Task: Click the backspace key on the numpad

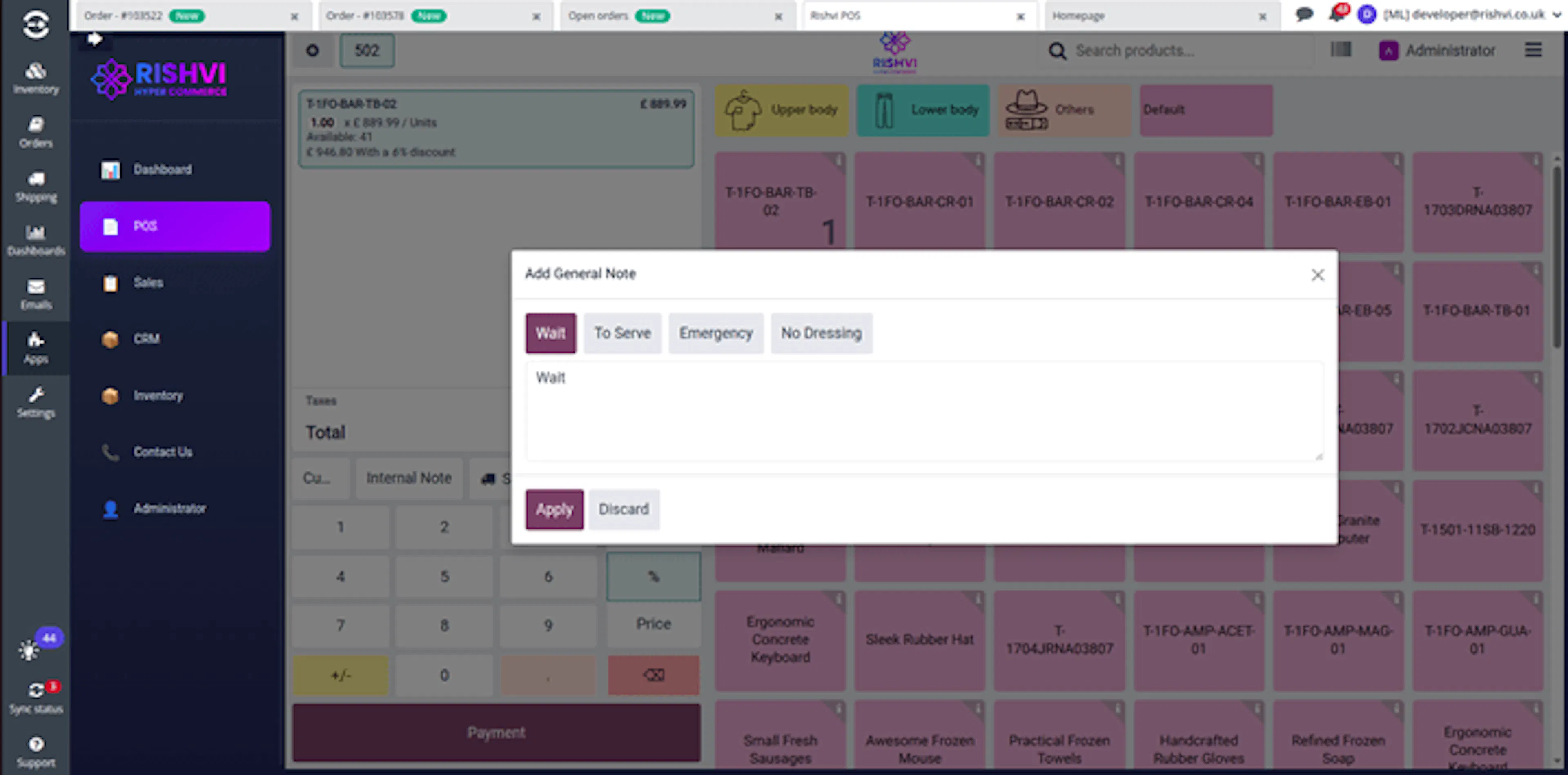Action: [x=654, y=675]
